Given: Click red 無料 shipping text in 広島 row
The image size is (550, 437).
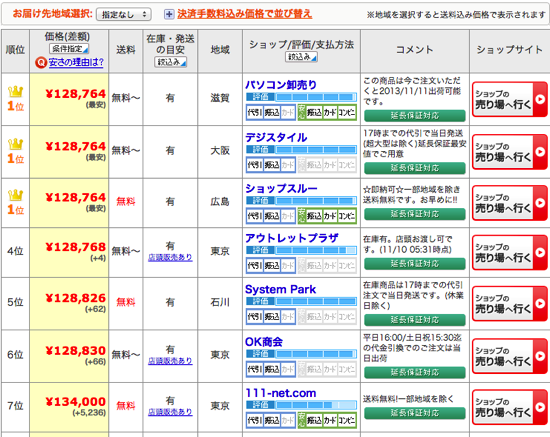Looking at the screenshot, I should pyautogui.click(x=126, y=201).
